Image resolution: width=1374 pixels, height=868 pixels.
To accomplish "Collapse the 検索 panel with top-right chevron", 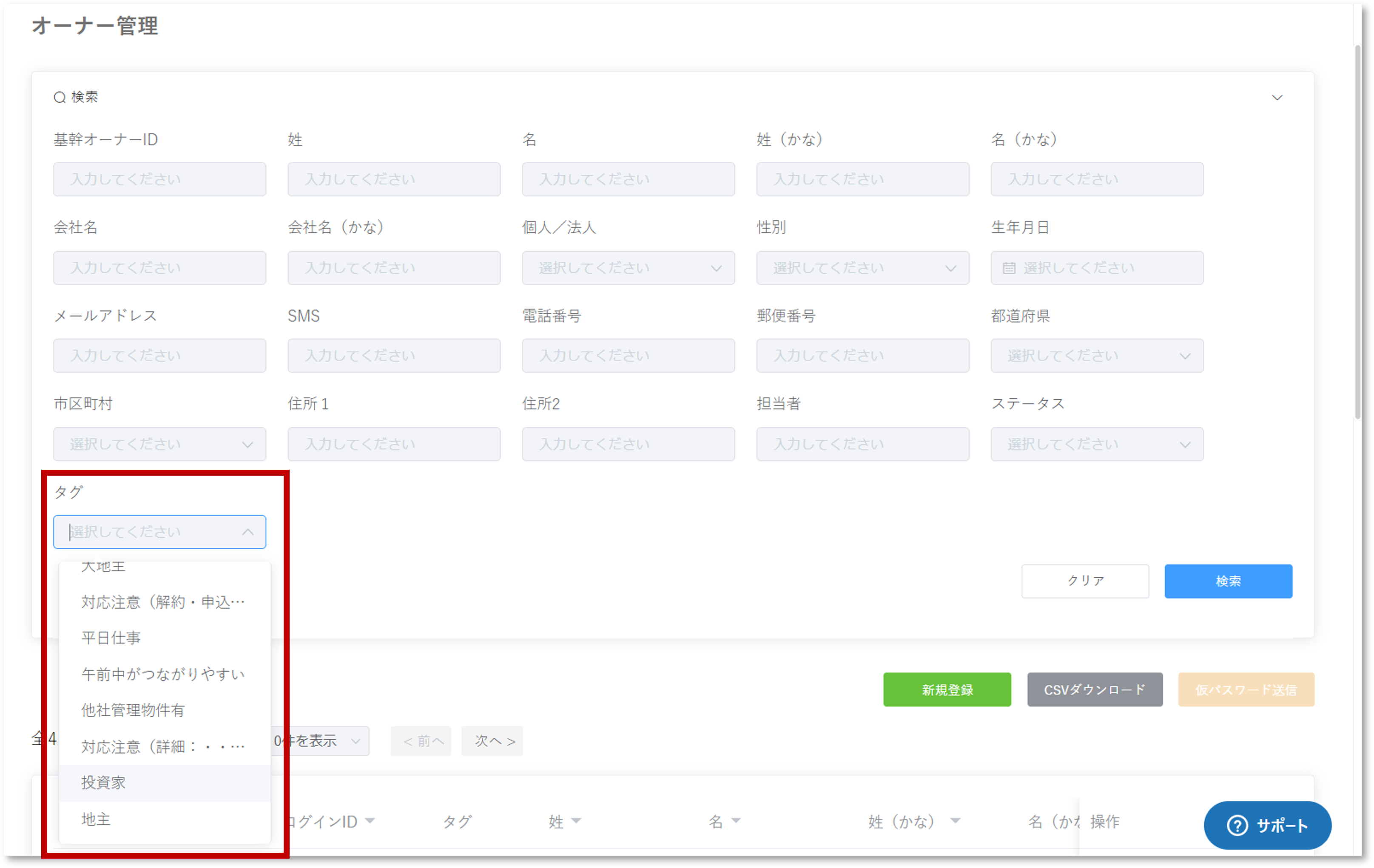I will tap(1277, 97).
